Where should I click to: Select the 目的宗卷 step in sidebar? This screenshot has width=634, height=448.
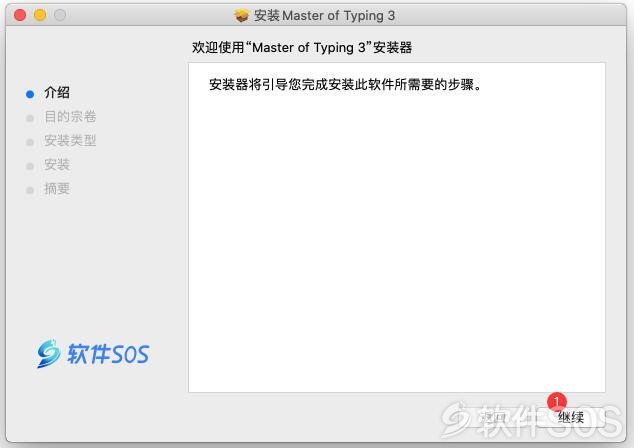tap(70, 116)
